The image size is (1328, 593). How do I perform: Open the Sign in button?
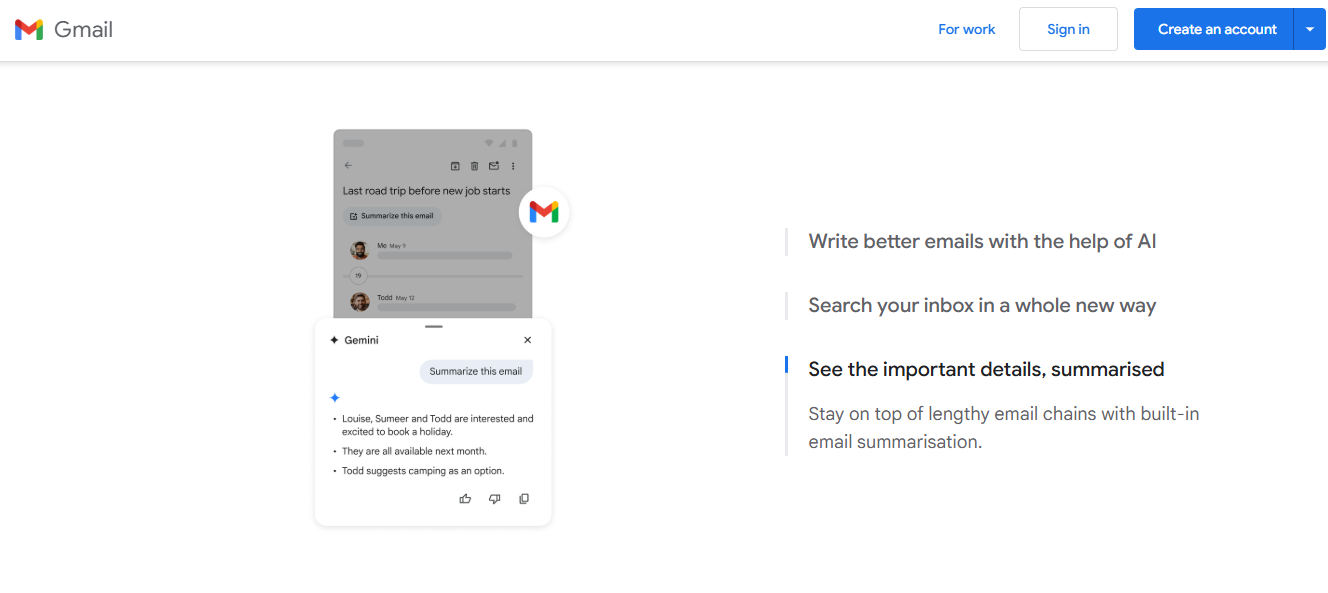[1068, 29]
